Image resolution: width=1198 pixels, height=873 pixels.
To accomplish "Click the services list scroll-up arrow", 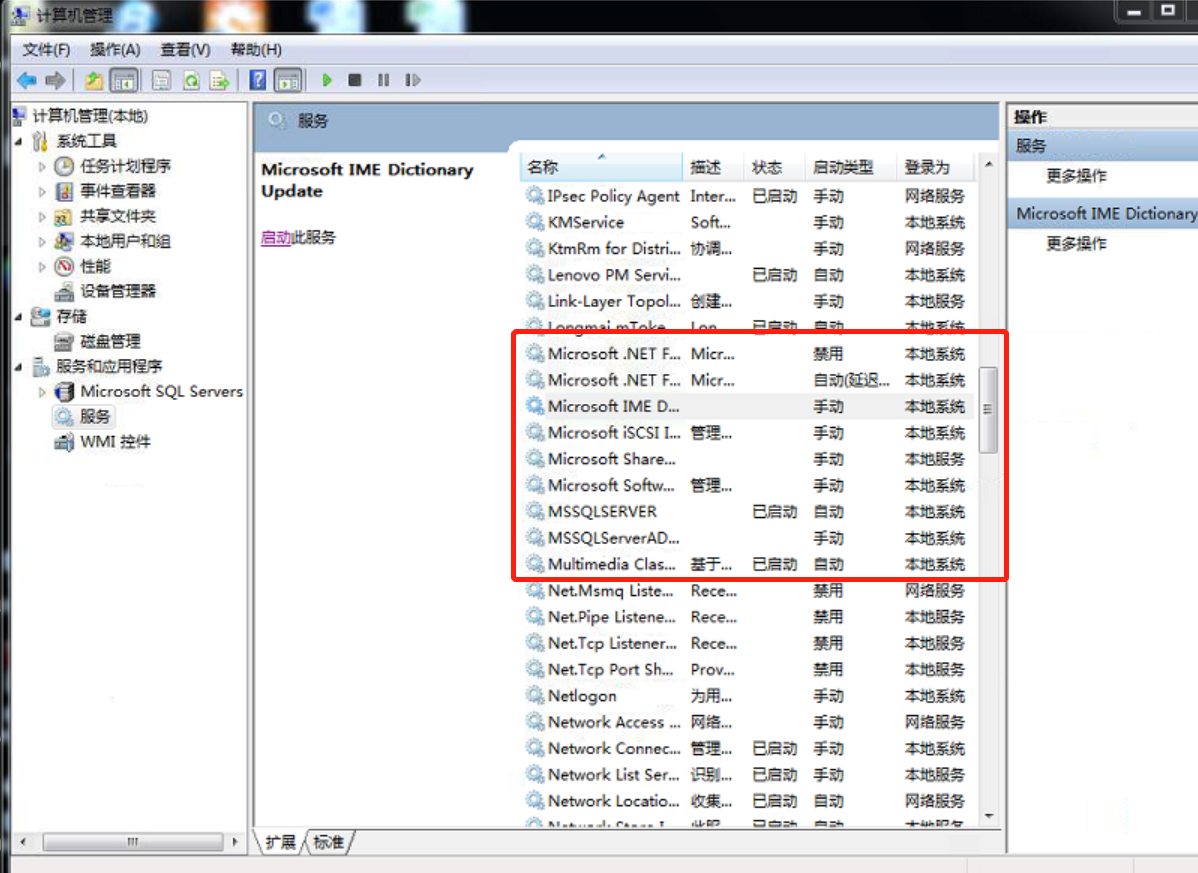I will click(x=989, y=163).
